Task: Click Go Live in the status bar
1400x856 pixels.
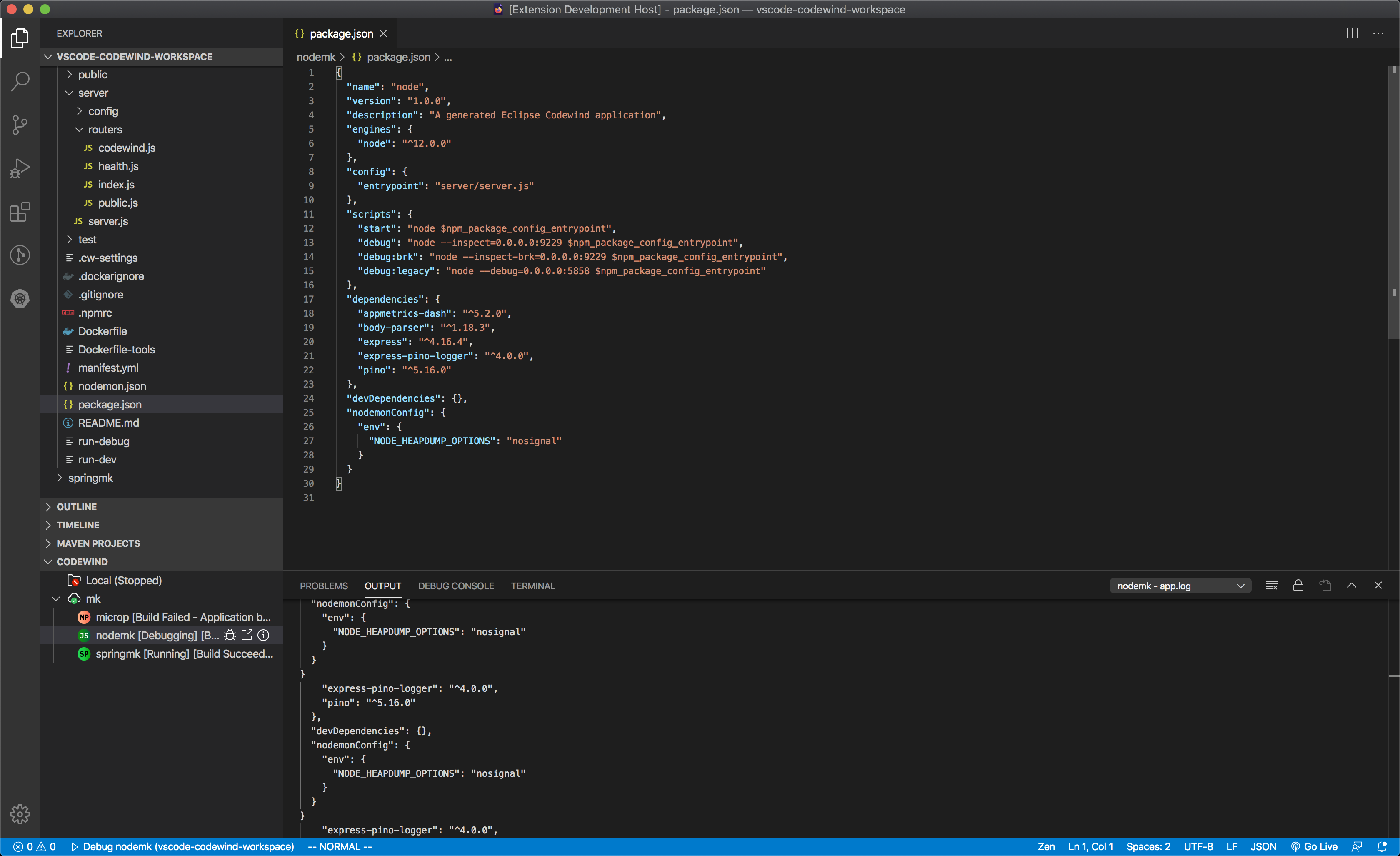Action: point(1314,846)
